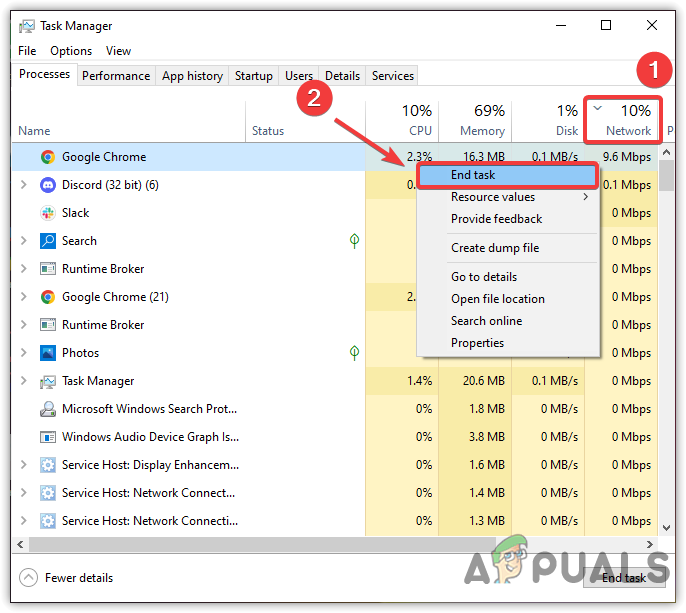Open the Options menu

[71, 51]
